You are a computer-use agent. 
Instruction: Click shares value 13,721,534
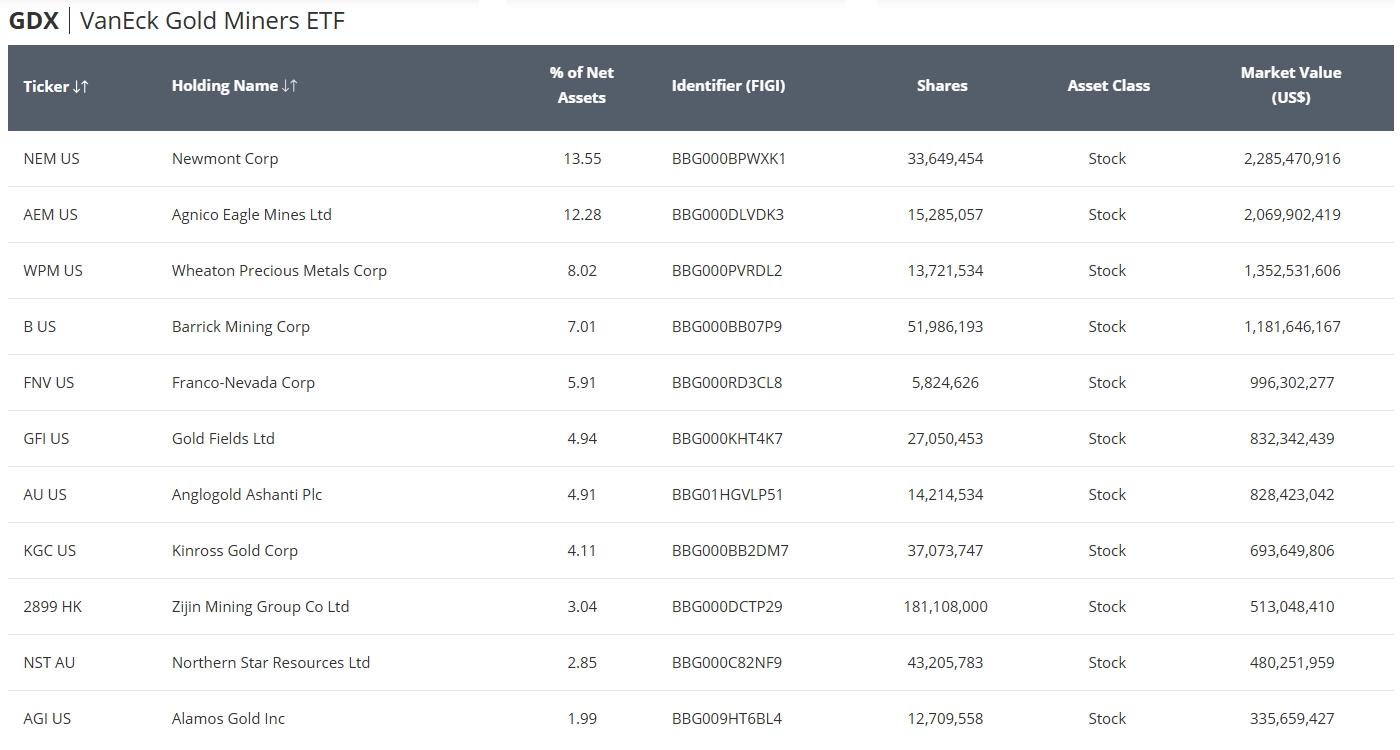point(945,271)
